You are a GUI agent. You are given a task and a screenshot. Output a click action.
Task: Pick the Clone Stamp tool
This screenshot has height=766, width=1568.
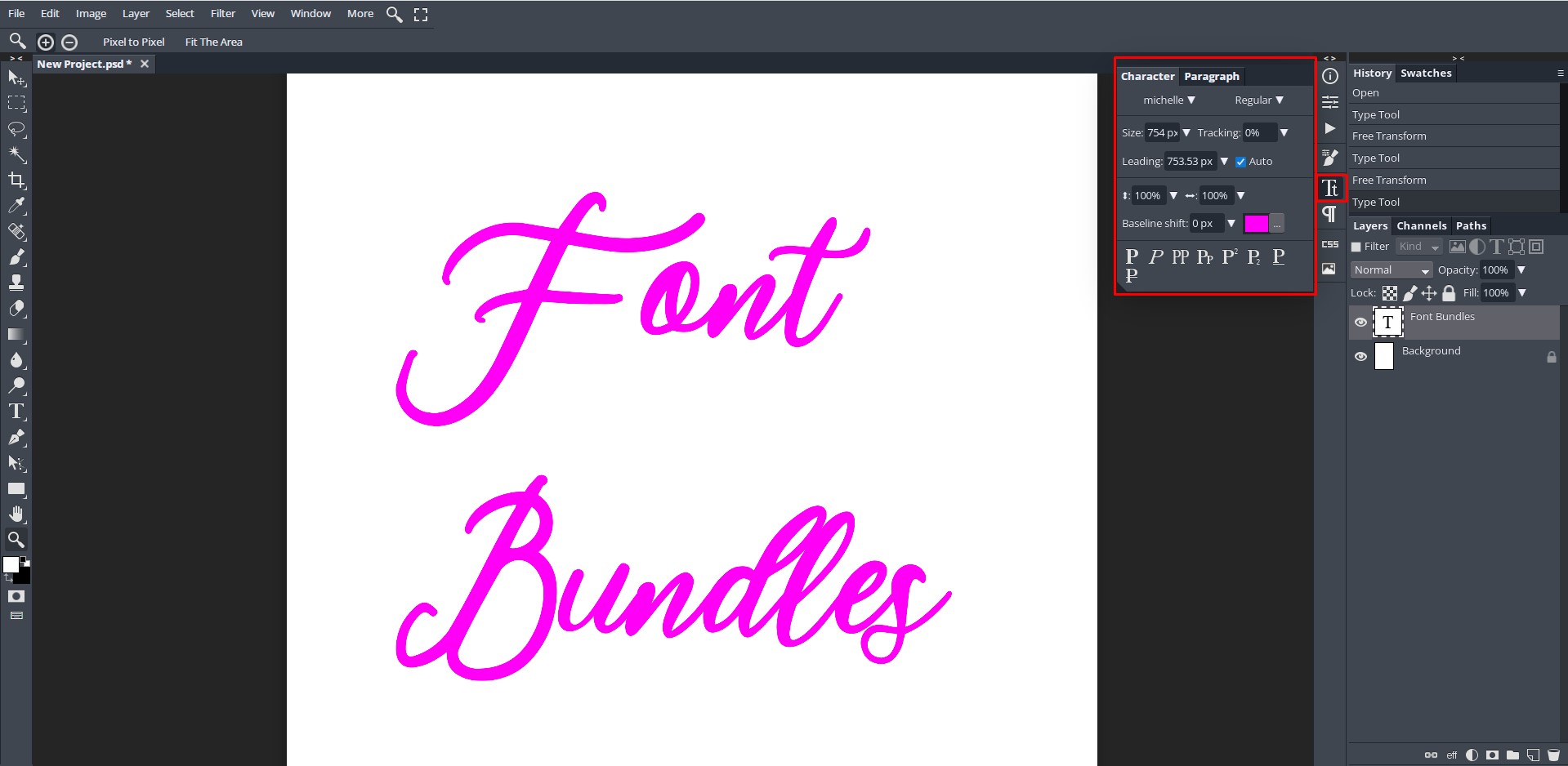click(x=16, y=283)
